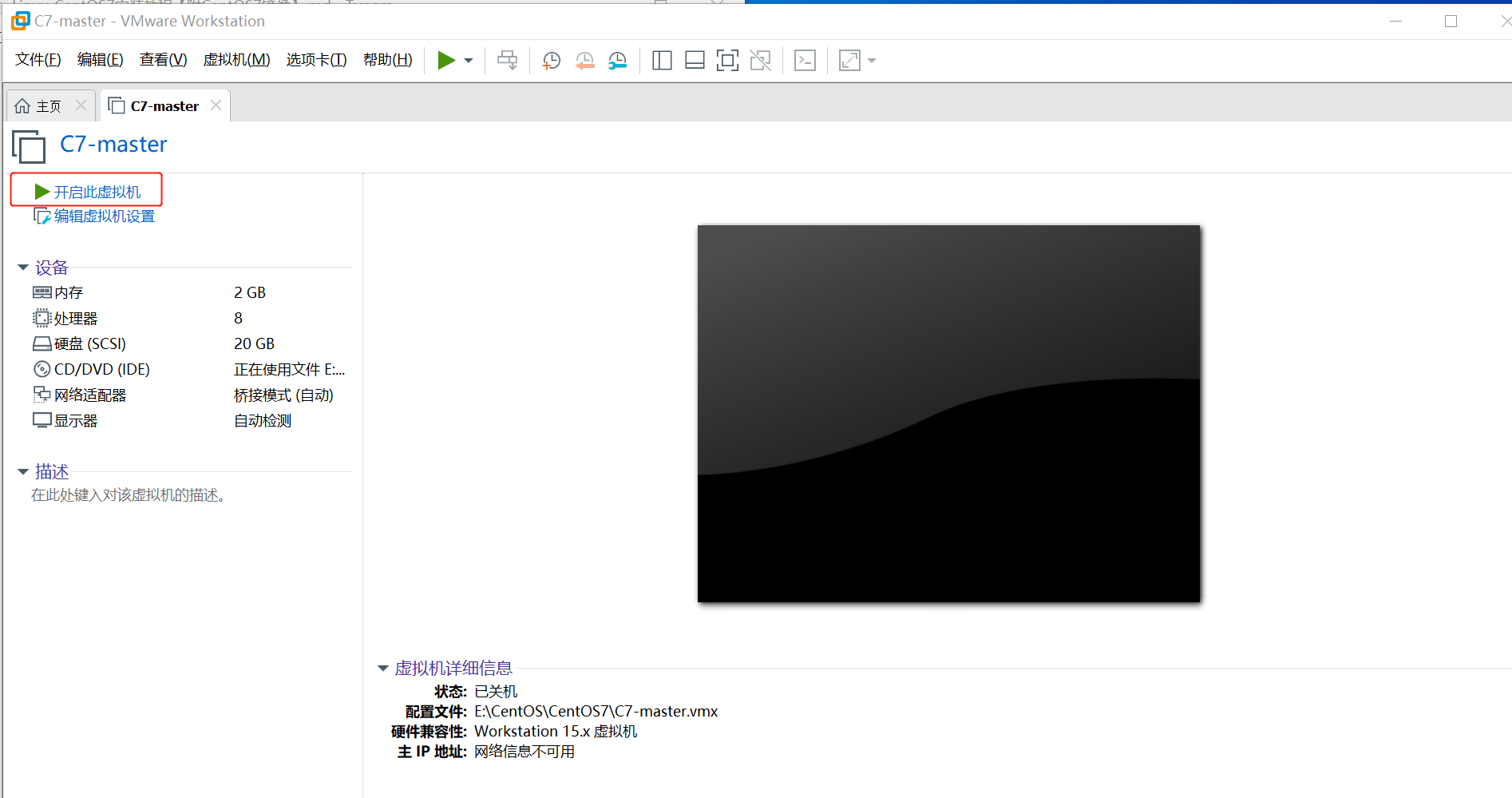Open the 编辑(E) menu
The height and width of the screenshot is (798, 1512).
pos(101,60)
